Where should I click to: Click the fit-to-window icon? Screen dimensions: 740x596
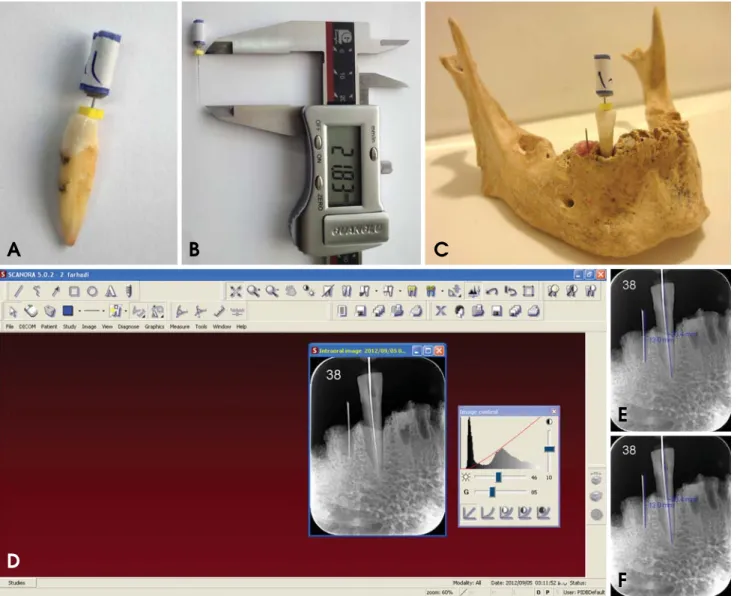click(235, 291)
